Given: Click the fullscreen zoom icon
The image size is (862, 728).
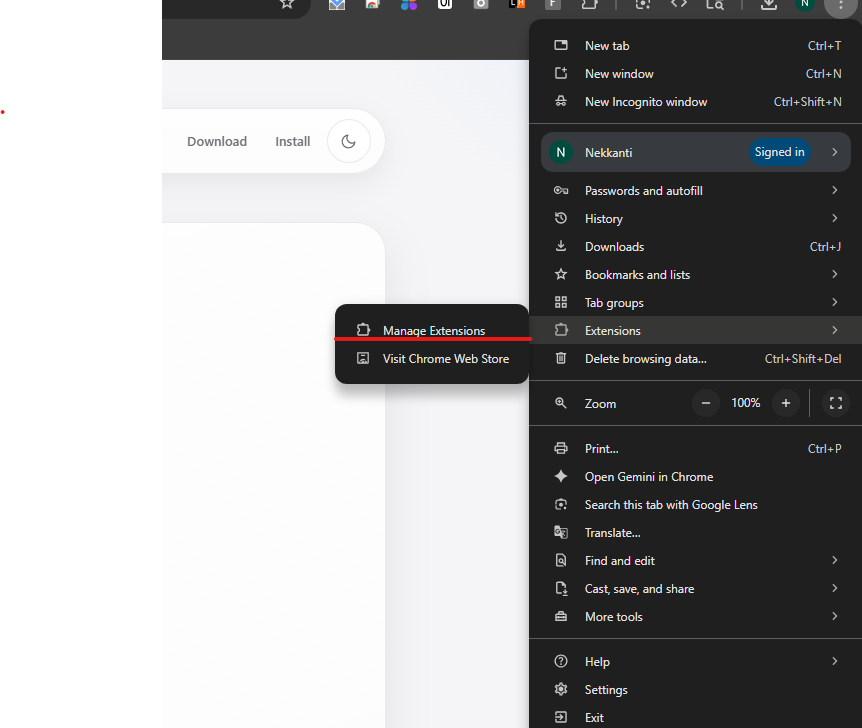Looking at the screenshot, I should (x=835, y=403).
